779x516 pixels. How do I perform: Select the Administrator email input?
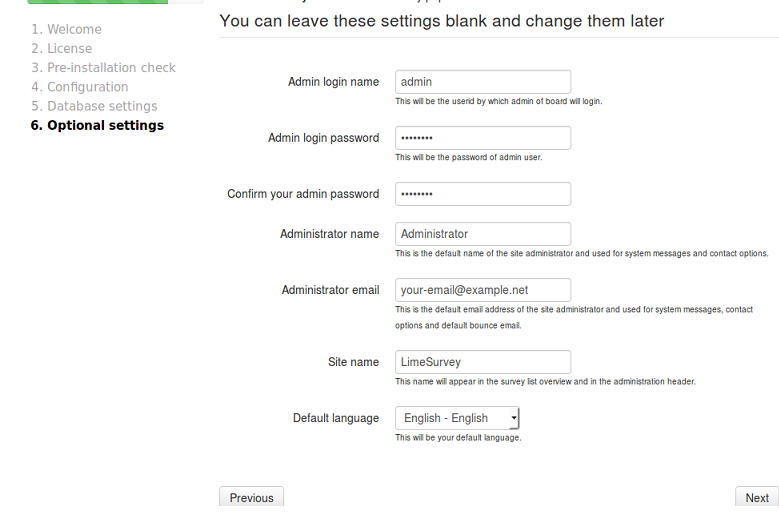483,290
